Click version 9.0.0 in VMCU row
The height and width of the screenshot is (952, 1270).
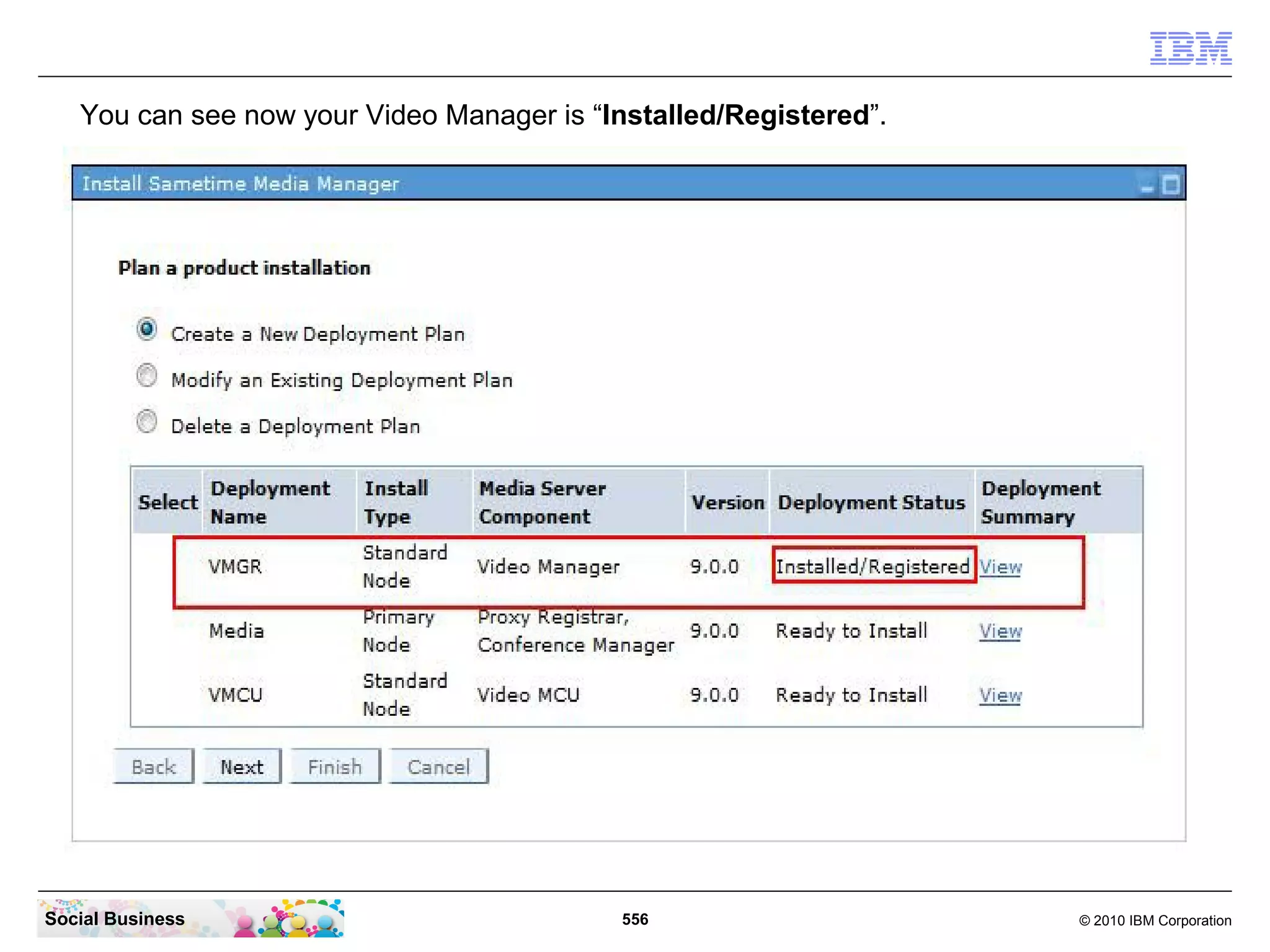714,695
